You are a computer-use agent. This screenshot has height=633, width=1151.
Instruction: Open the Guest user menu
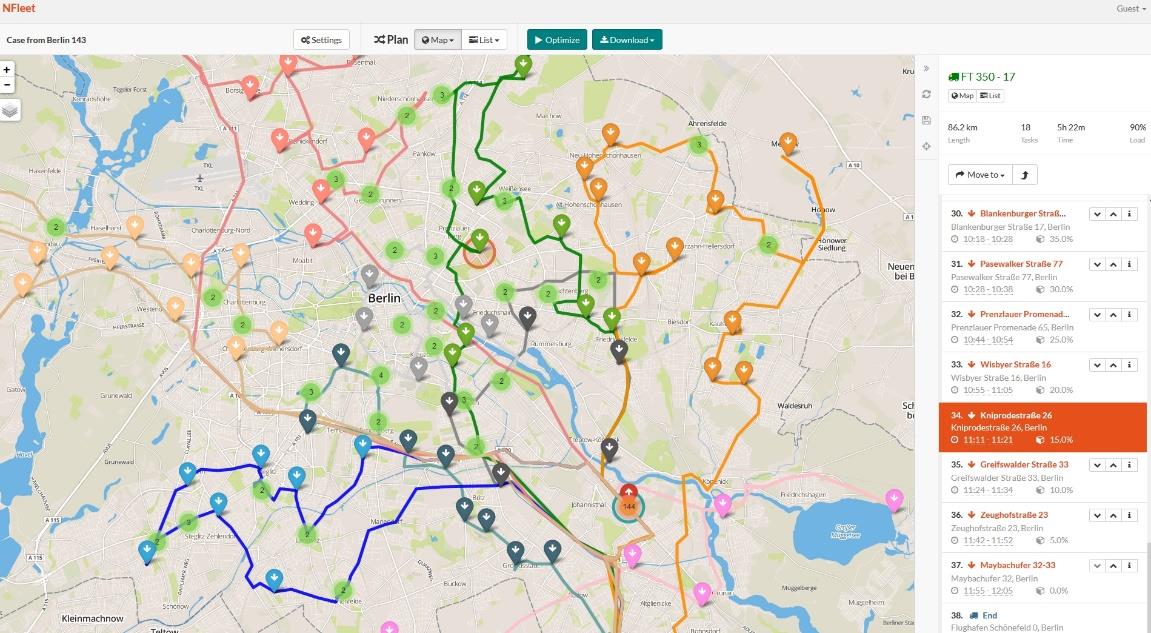pos(1131,9)
